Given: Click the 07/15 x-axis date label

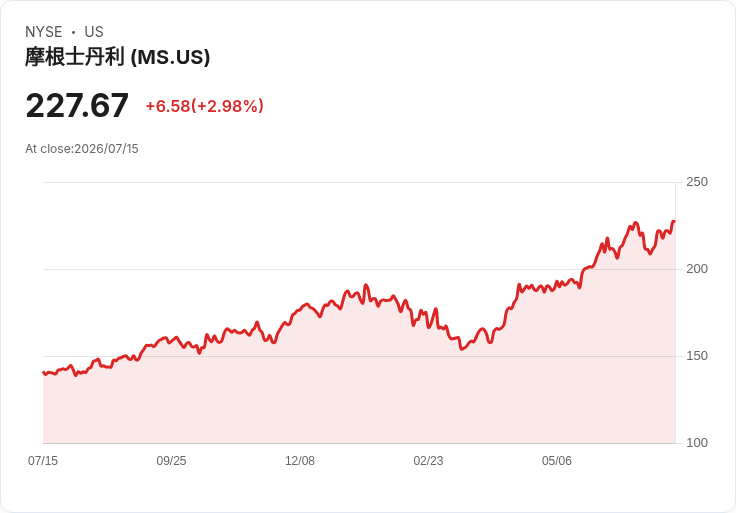Looking at the screenshot, I should [43, 460].
